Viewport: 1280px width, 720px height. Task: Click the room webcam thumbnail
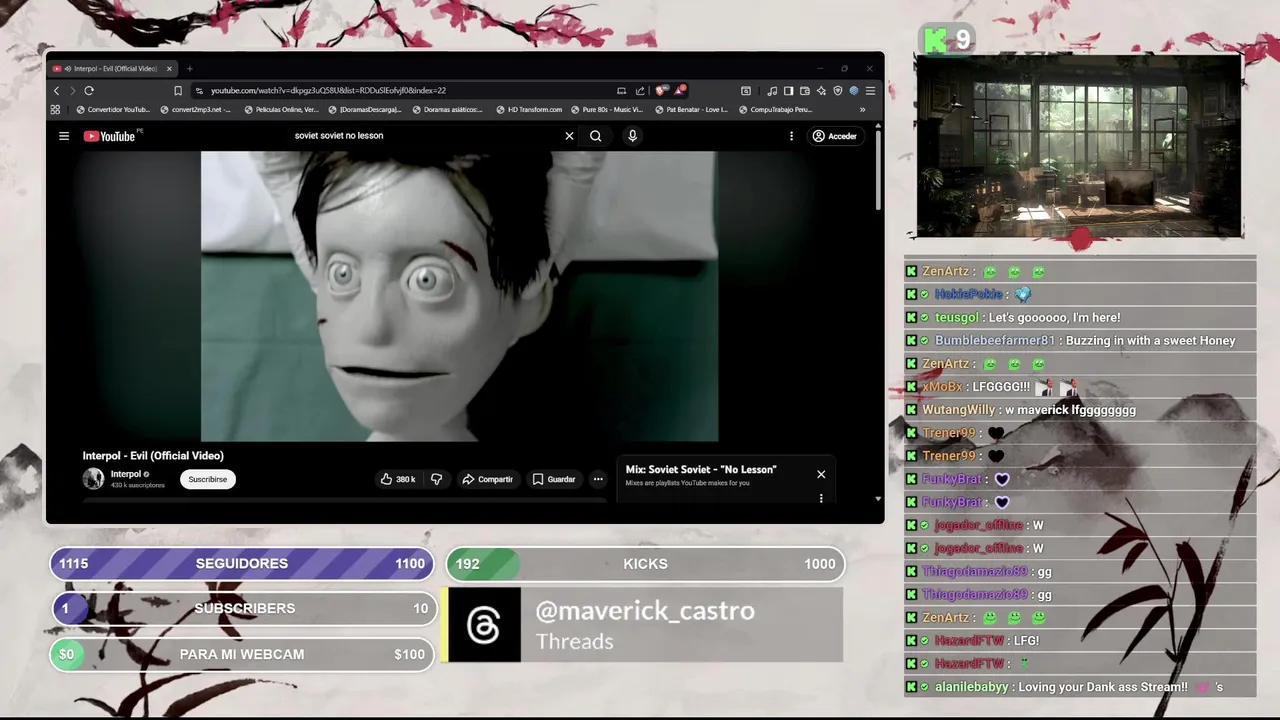(1079, 146)
